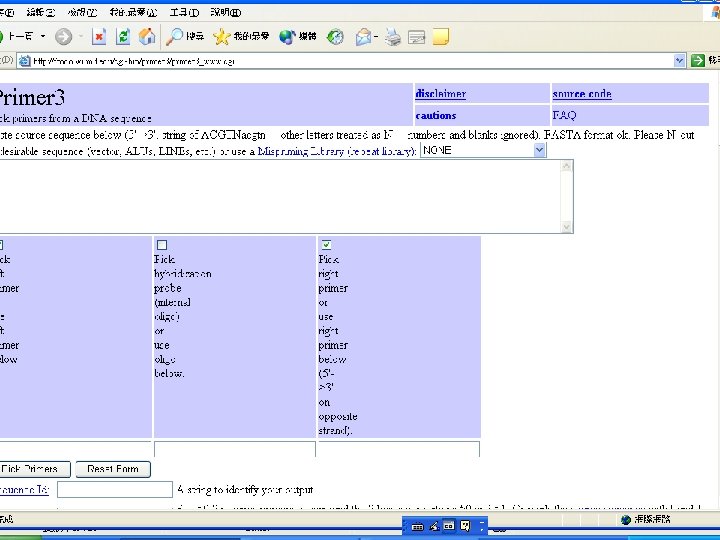Toggle the Pick hybridization probe checkbox
The image size is (720, 540).
[162, 245]
